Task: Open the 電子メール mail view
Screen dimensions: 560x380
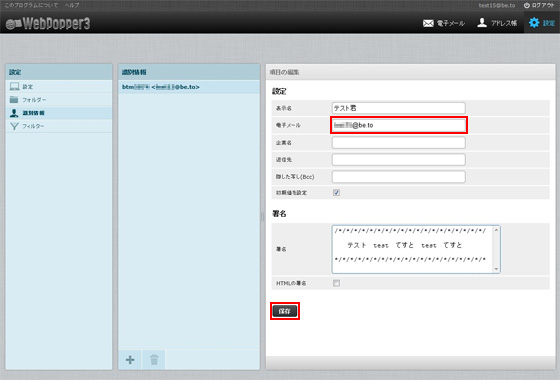Action: [x=444, y=23]
